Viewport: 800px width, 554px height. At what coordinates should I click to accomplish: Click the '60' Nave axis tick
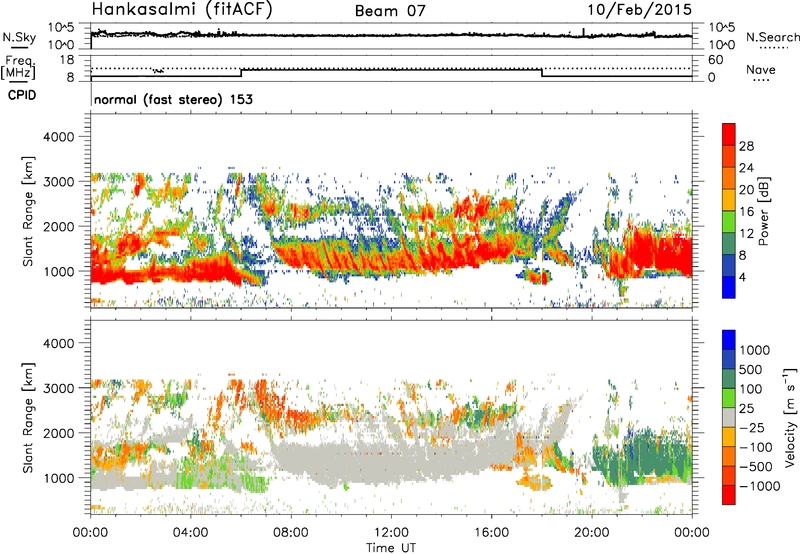click(x=715, y=60)
